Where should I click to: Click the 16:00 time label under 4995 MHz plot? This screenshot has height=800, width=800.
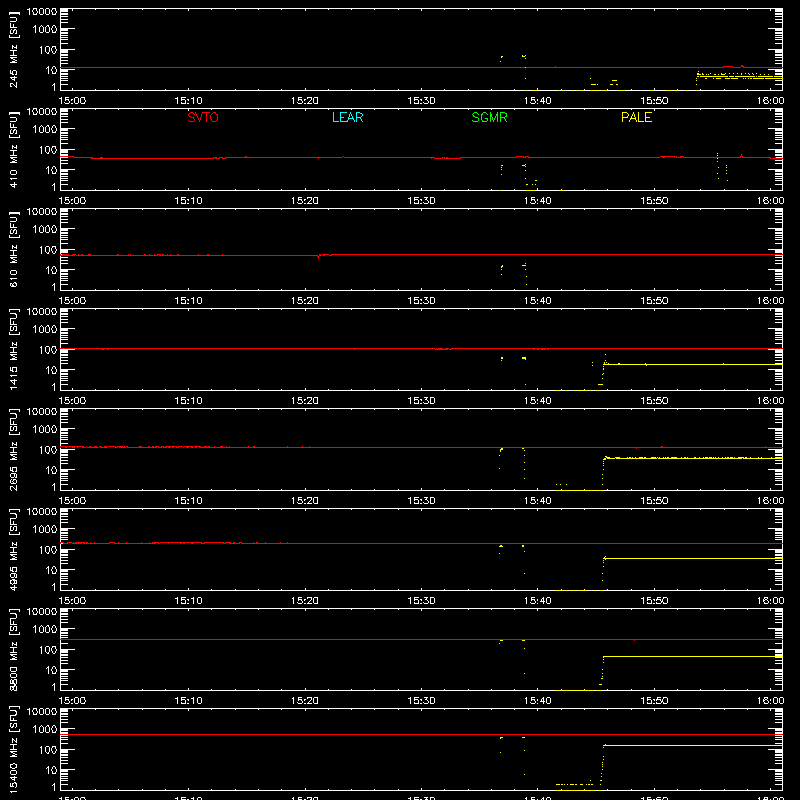tap(770, 601)
